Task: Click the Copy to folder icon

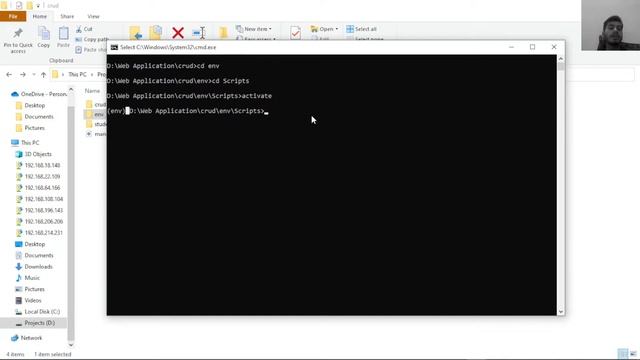Action: coord(156,33)
